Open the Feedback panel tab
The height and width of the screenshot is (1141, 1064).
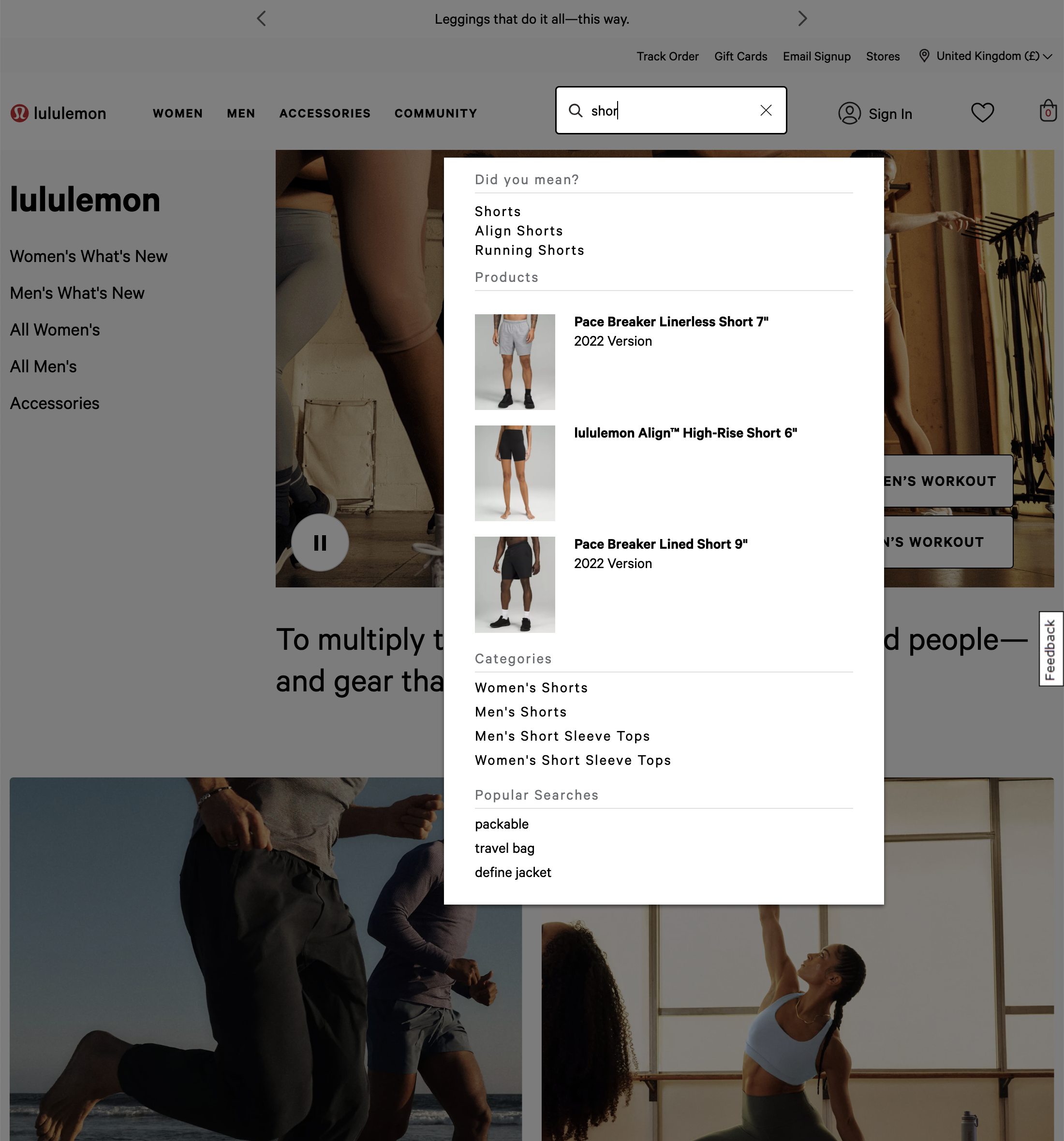tap(1051, 649)
